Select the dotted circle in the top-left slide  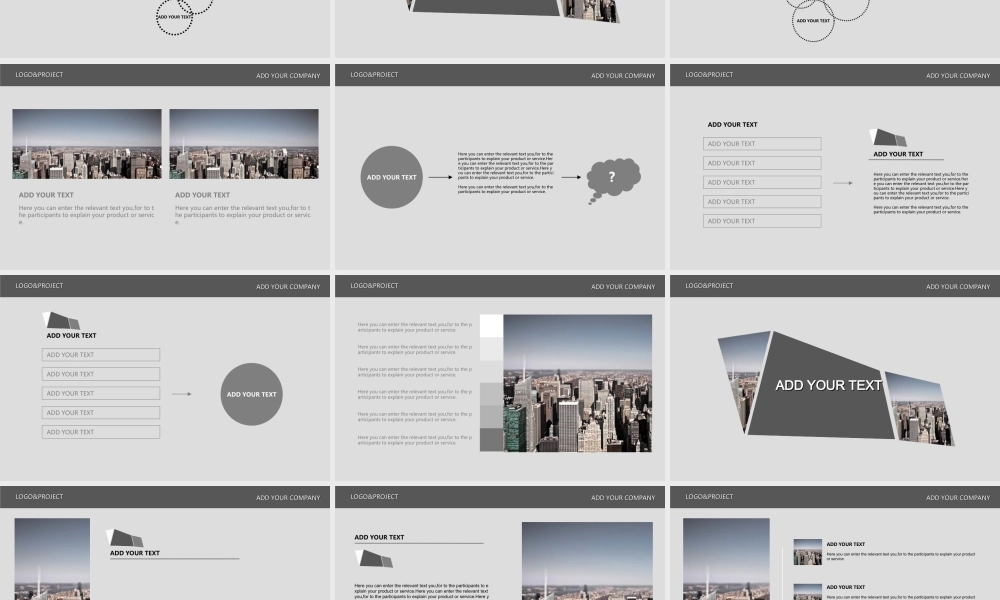[x=174, y=17]
